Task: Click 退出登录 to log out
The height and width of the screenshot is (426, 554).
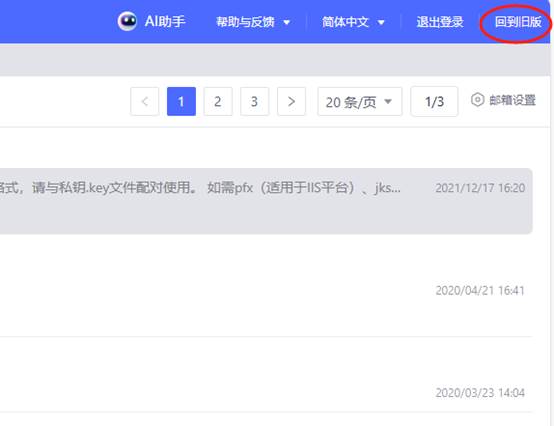Action: 440,22
